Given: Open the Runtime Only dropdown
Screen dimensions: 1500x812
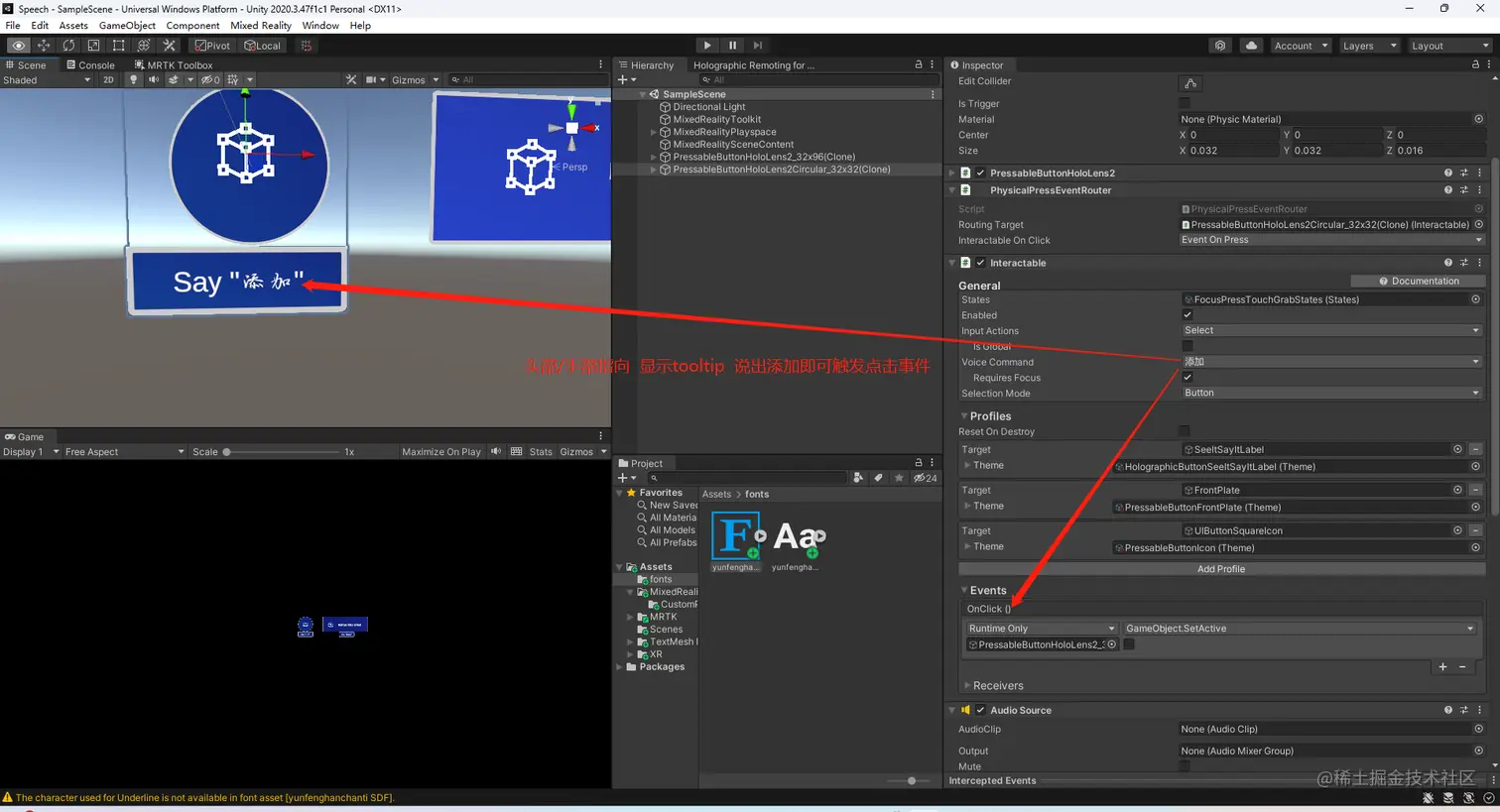Looking at the screenshot, I should coord(1042,629).
